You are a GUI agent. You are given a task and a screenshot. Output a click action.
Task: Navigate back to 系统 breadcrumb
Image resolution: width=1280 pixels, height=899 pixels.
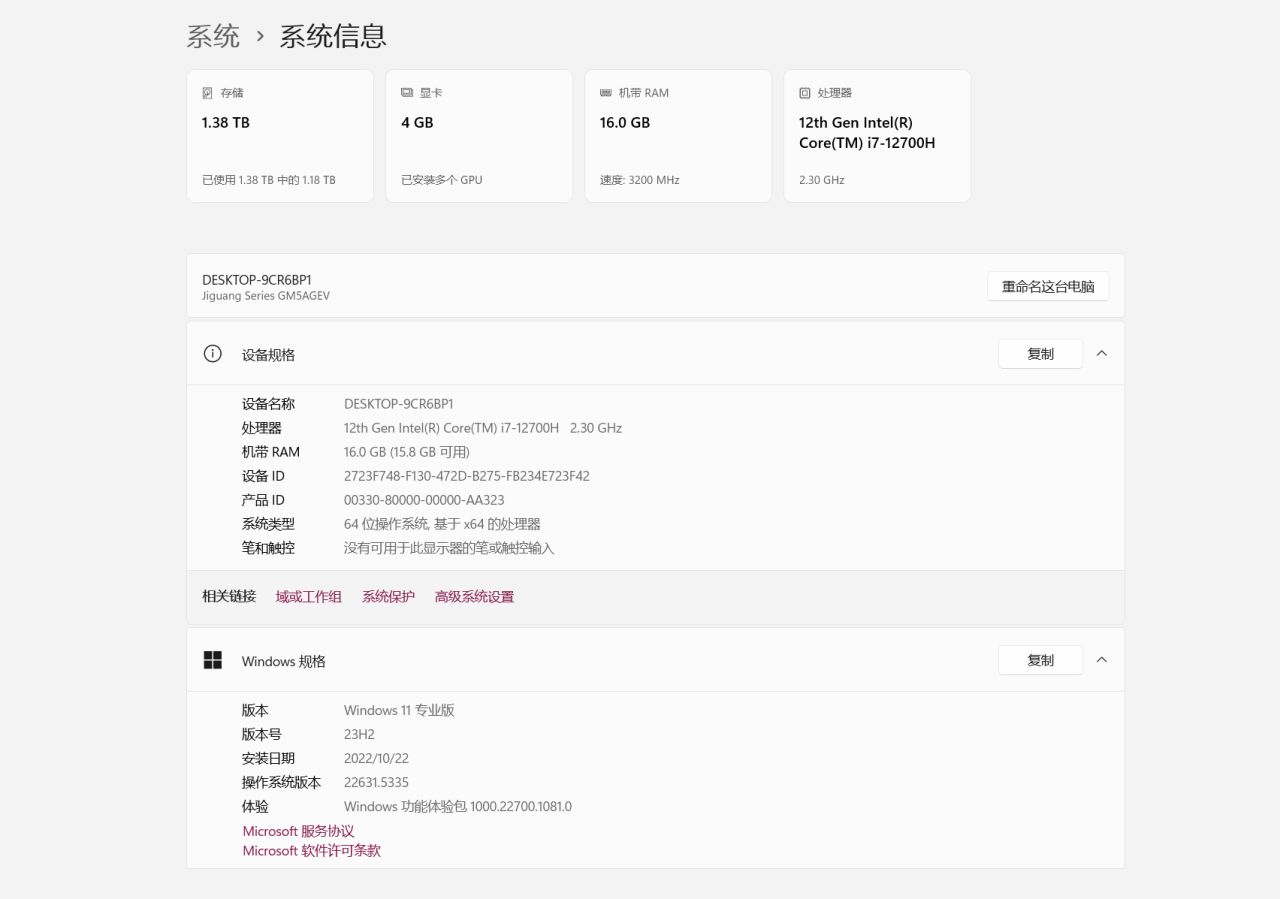pyautogui.click(x=213, y=36)
